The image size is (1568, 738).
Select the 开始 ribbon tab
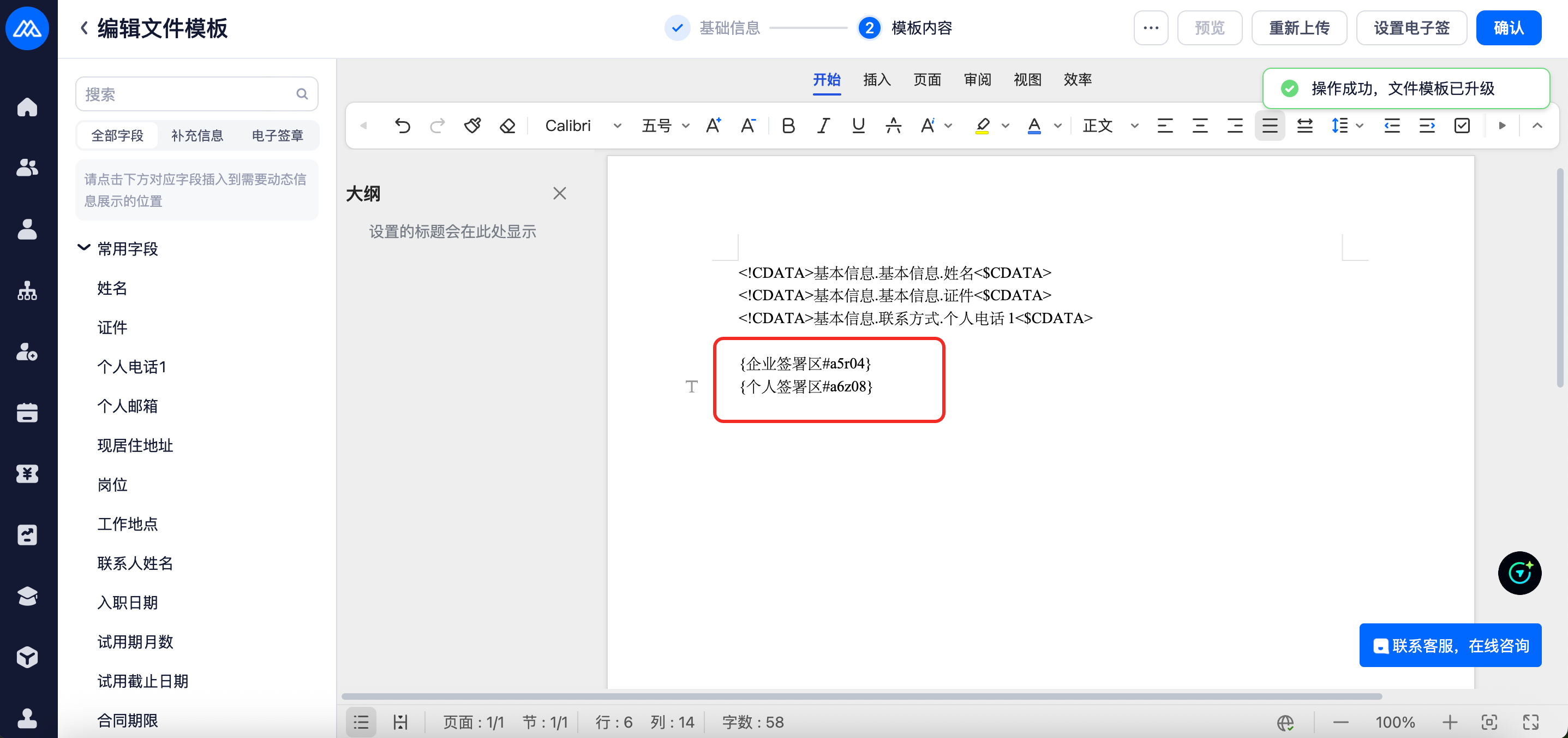pyautogui.click(x=827, y=80)
